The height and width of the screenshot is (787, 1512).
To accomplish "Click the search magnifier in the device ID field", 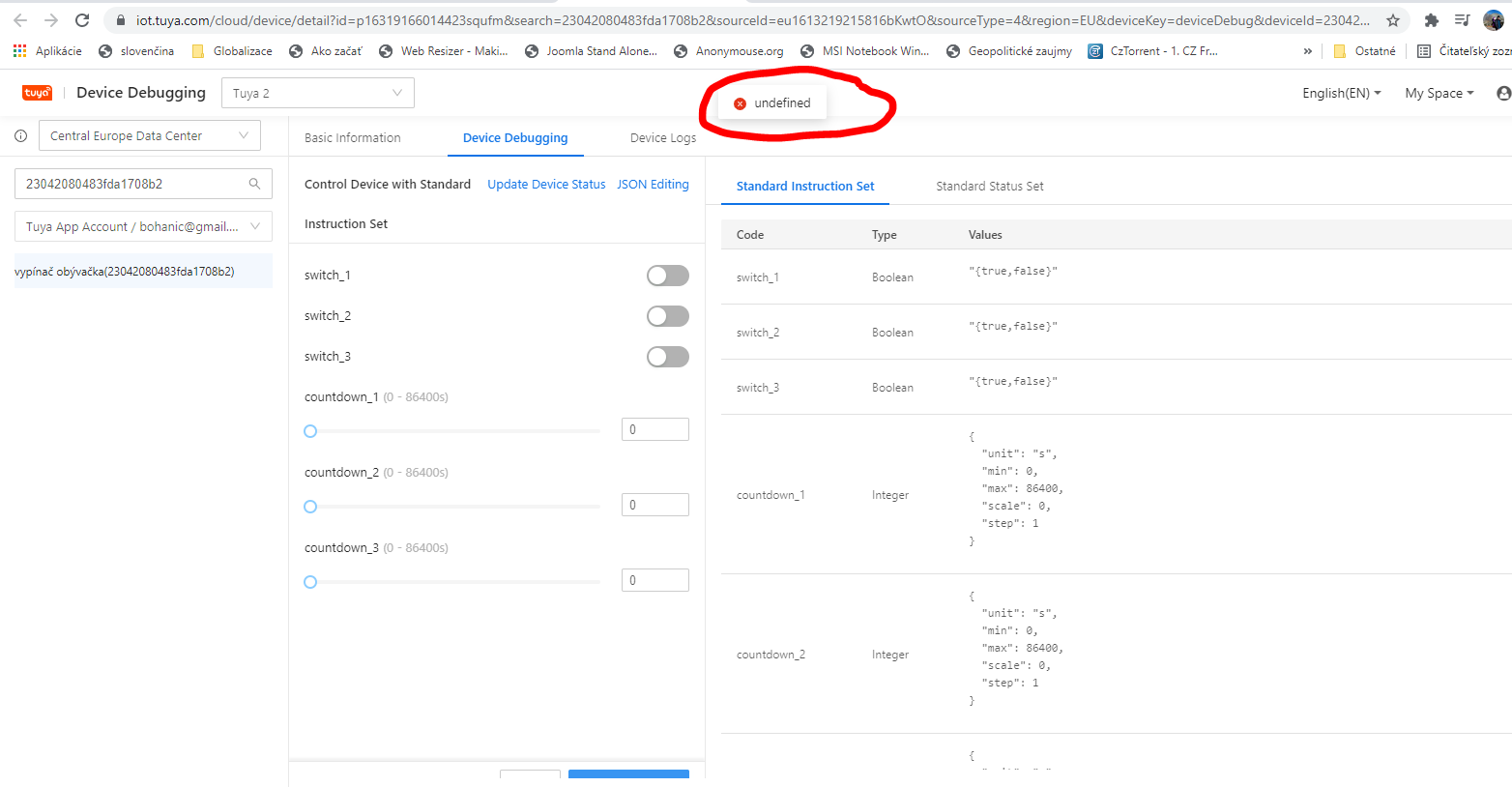I will (x=254, y=183).
